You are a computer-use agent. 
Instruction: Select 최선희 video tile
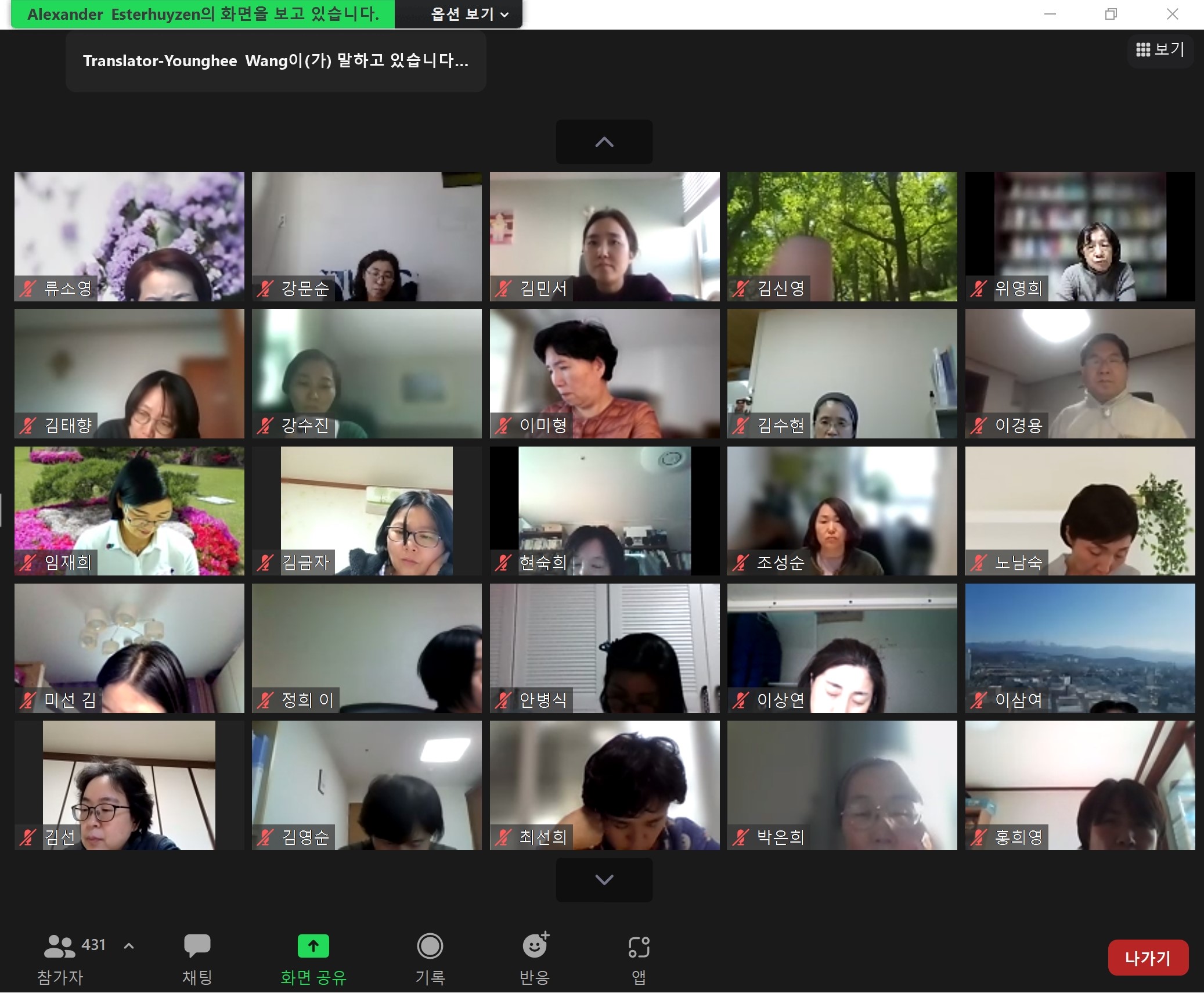605,786
